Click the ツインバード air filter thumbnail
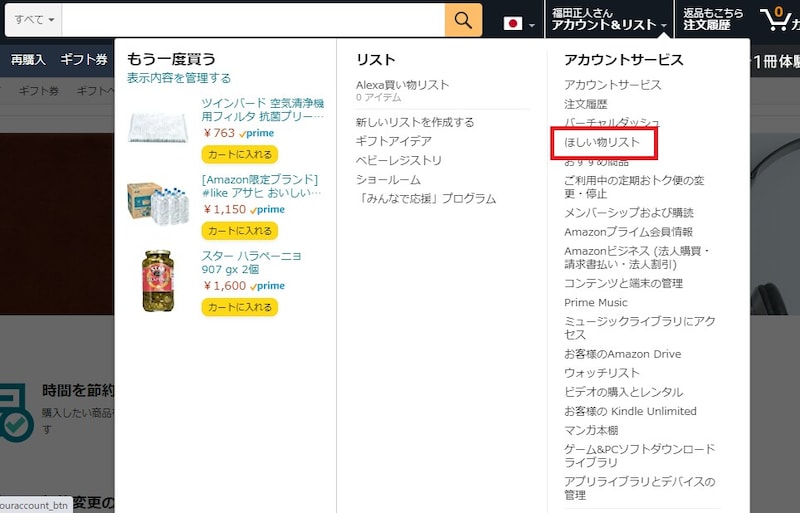This screenshot has width=800, height=513. (x=159, y=126)
